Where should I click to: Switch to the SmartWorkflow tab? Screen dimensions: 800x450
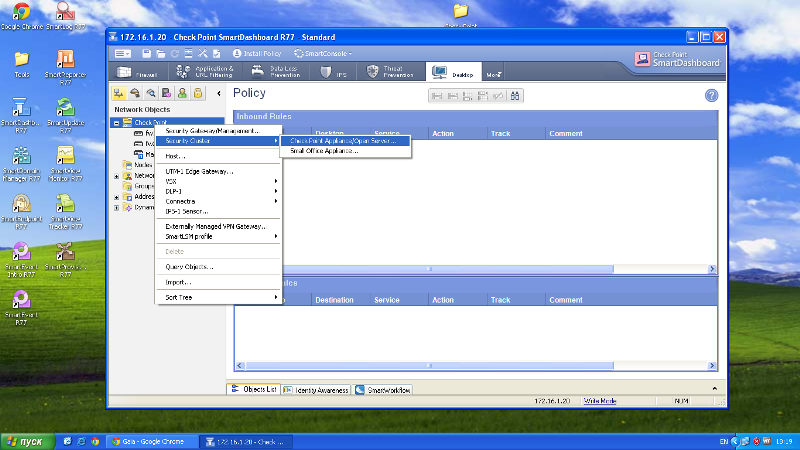(383, 390)
